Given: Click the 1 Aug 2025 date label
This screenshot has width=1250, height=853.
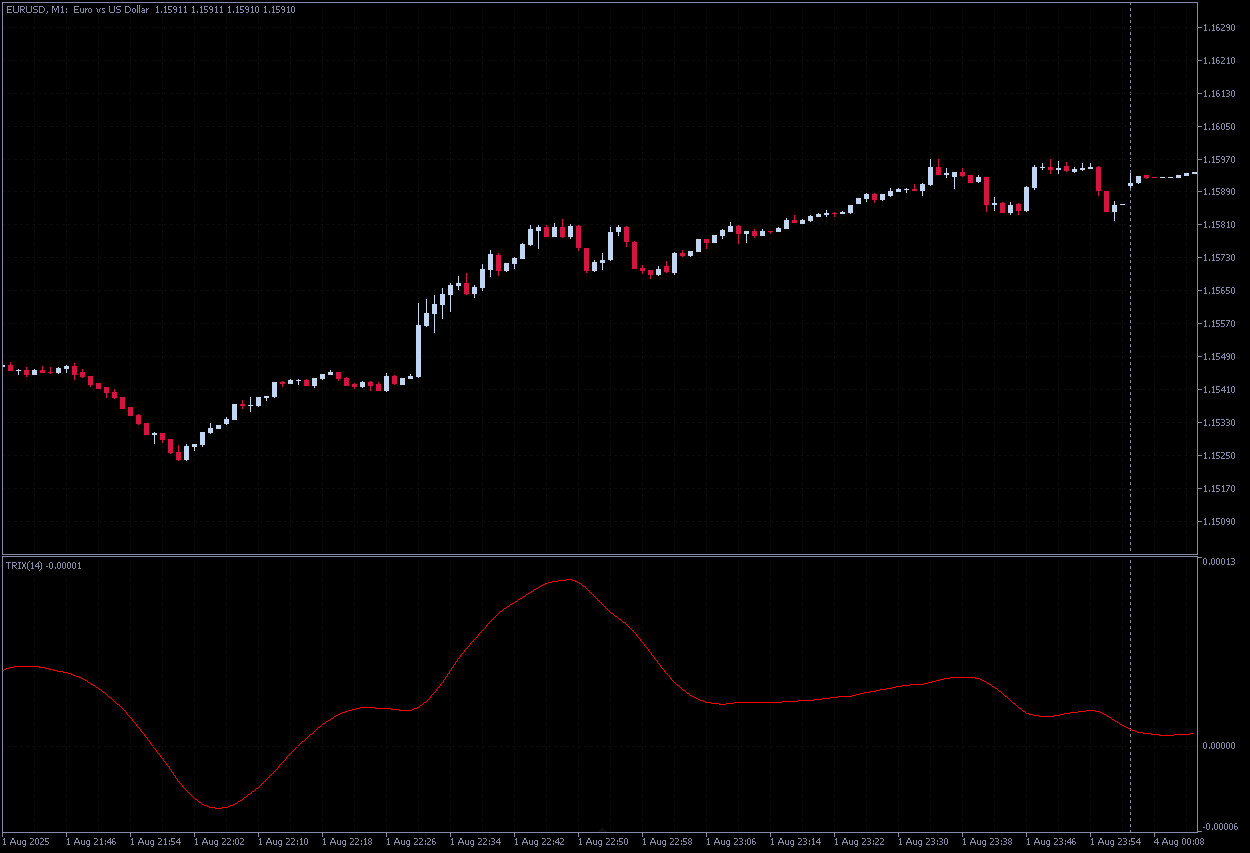Looking at the screenshot, I should point(28,842).
